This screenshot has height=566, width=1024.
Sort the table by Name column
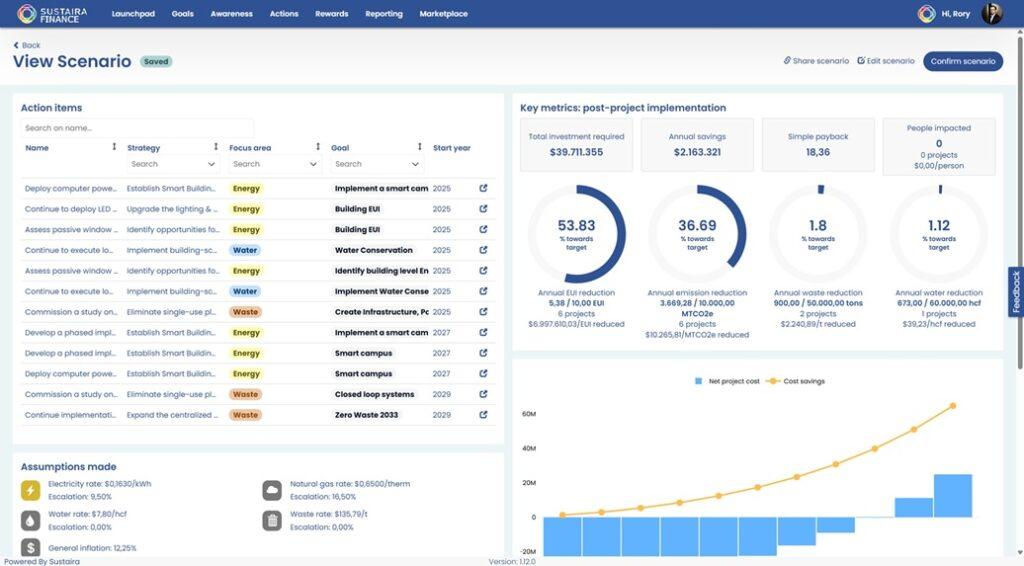[114, 148]
